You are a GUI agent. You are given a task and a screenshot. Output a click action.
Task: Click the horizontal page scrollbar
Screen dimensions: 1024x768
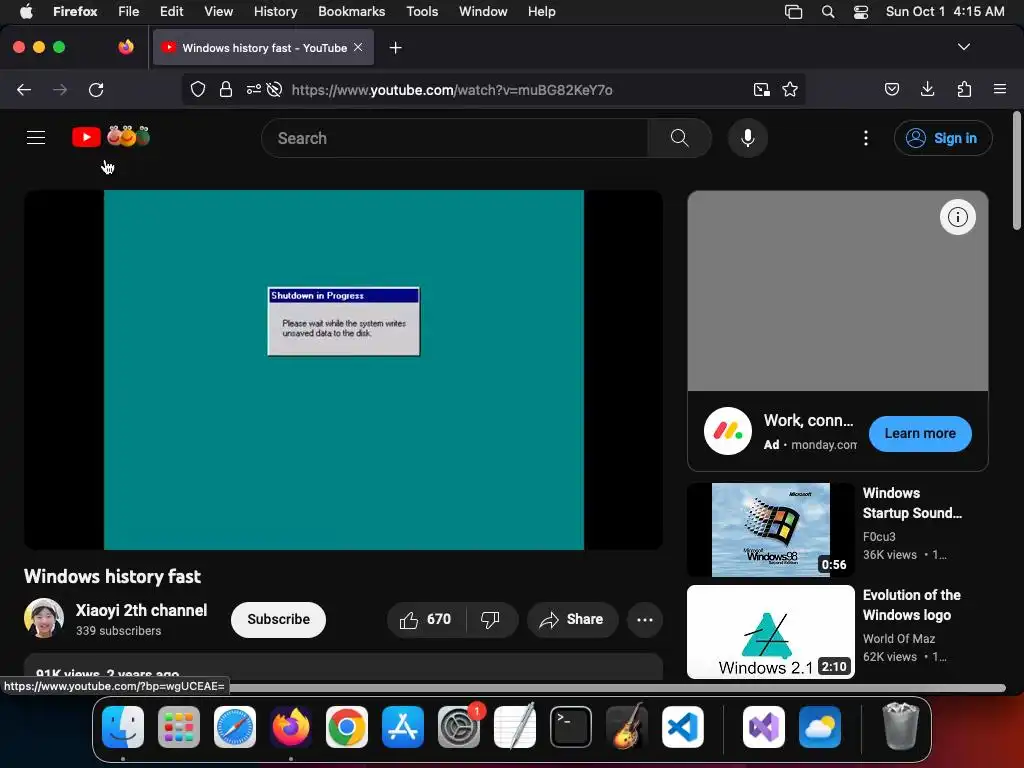tap(617, 688)
